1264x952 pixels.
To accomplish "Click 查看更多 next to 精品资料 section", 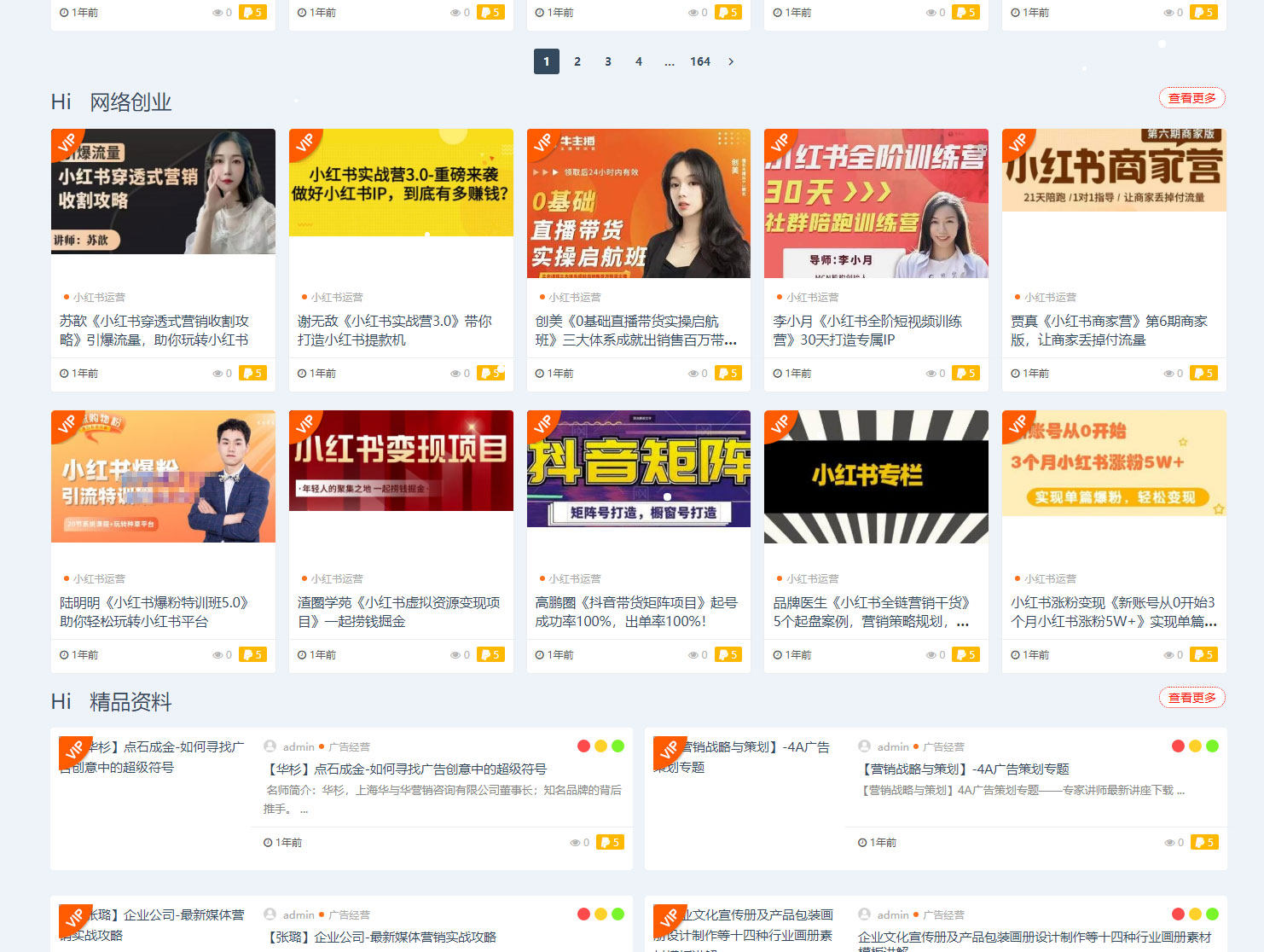I will click(1192, 697).
